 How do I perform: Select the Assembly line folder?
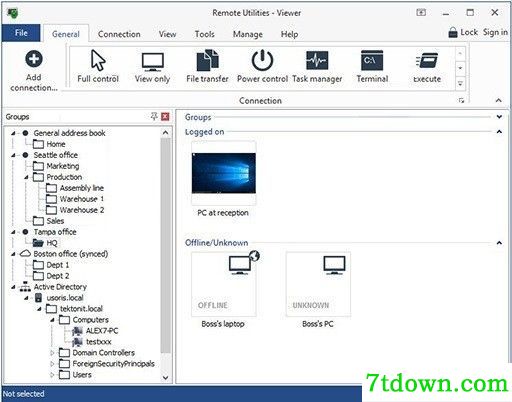pyautogui.click(x=75, y=188)
